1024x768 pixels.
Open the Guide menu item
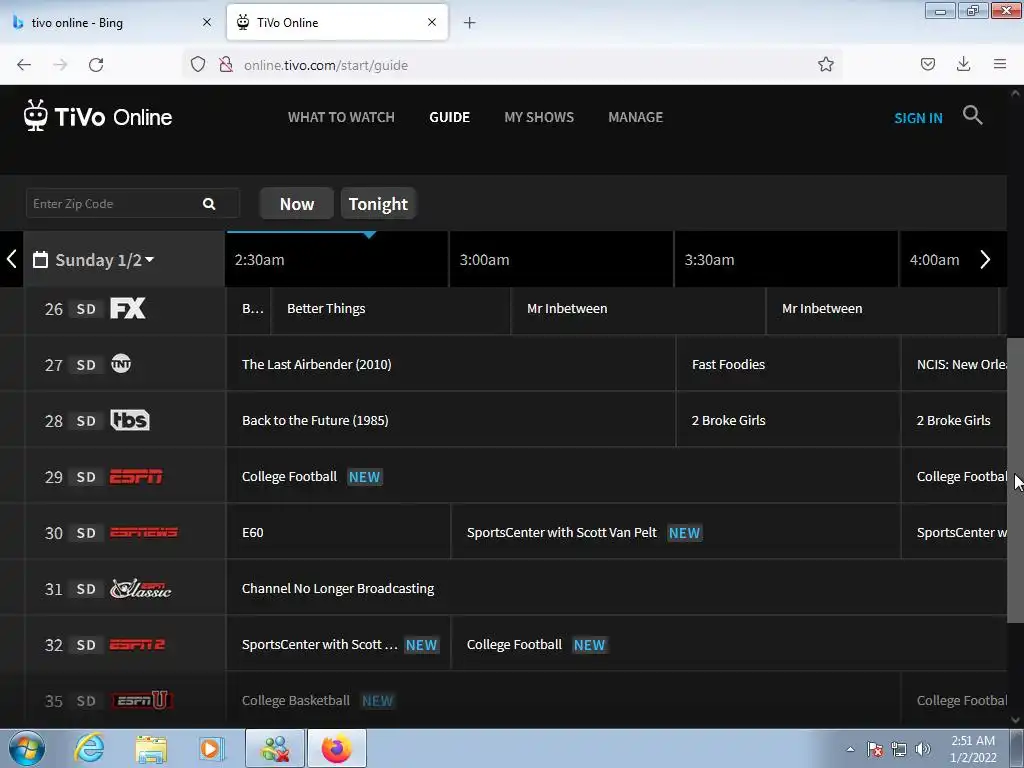(x=449, y=118)
